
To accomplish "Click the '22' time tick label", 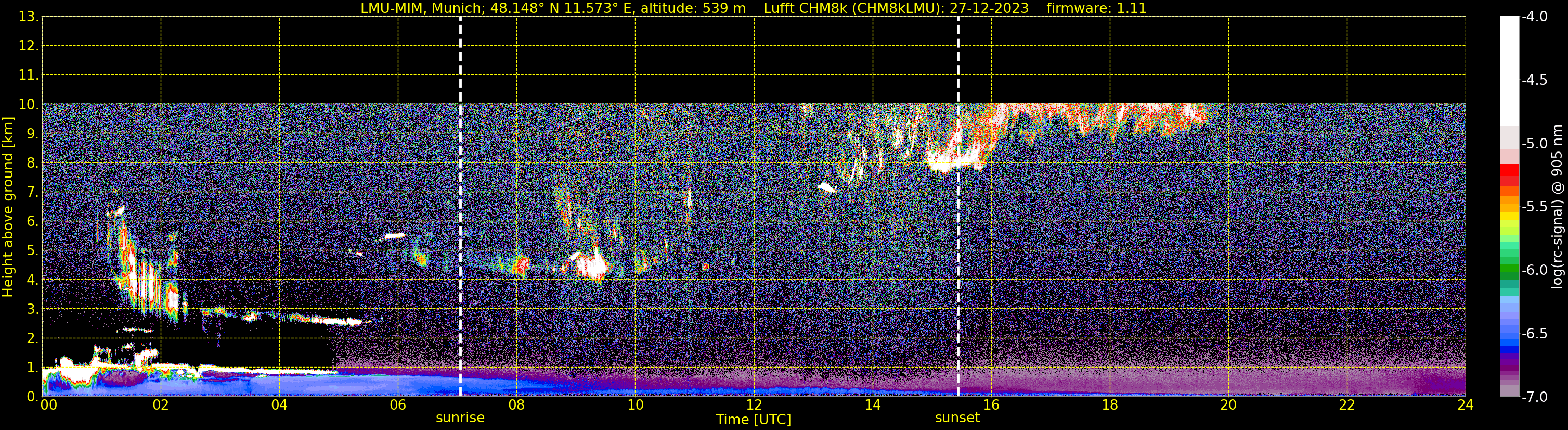I will tap(1347, 405).
